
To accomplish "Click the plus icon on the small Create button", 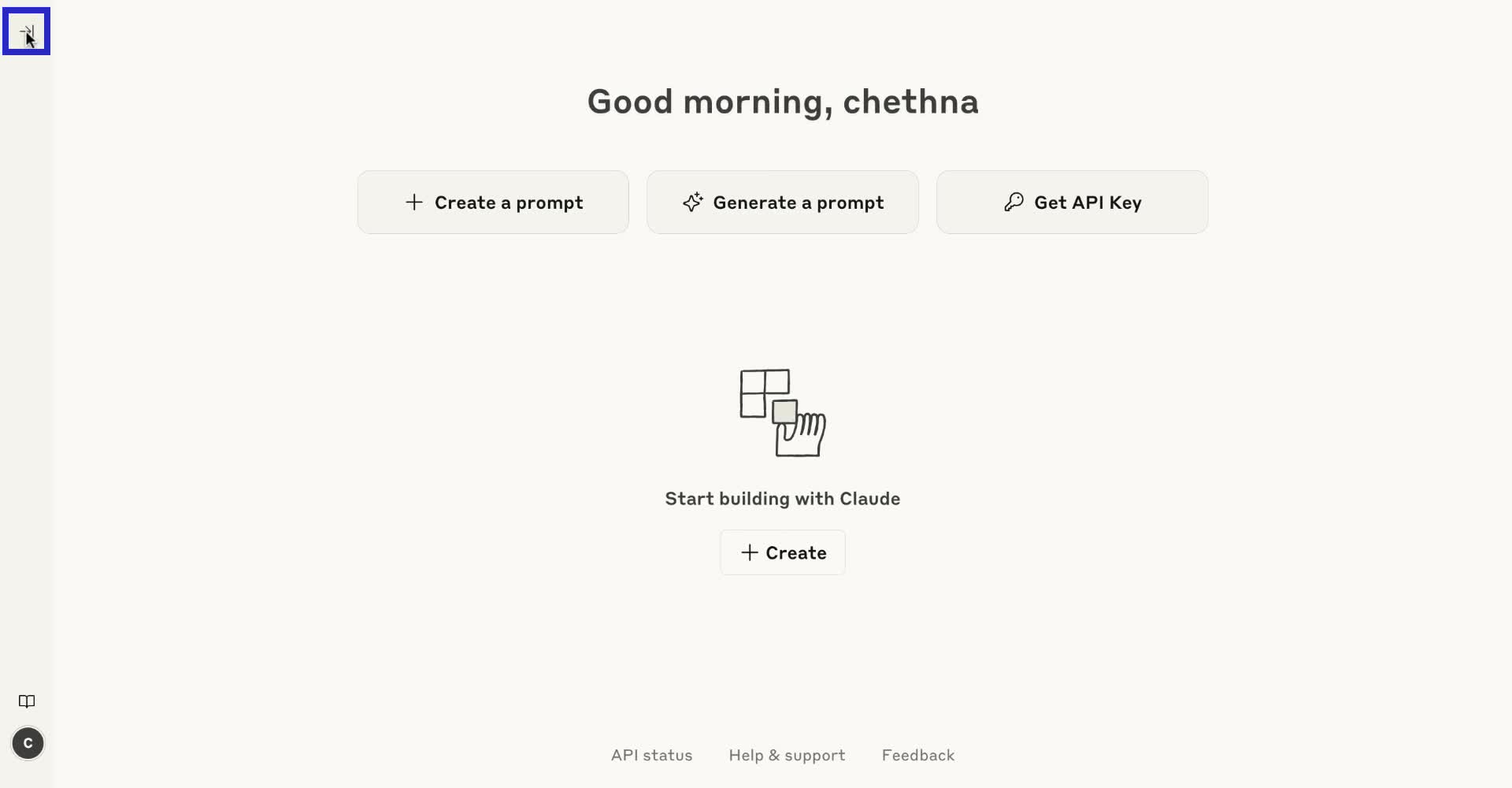I will coord(750,553).
